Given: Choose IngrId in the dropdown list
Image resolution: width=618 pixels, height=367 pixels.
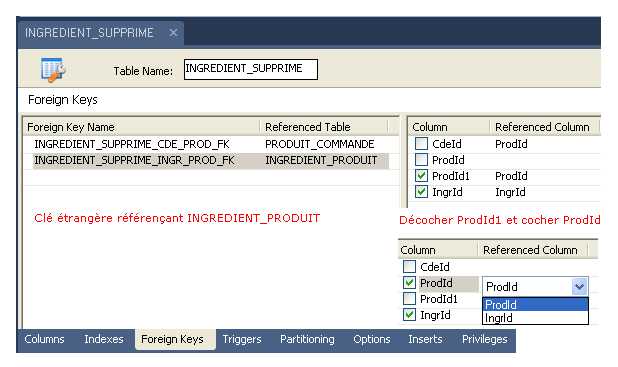Looking at the screenshot, I should (x=535, y=318).
